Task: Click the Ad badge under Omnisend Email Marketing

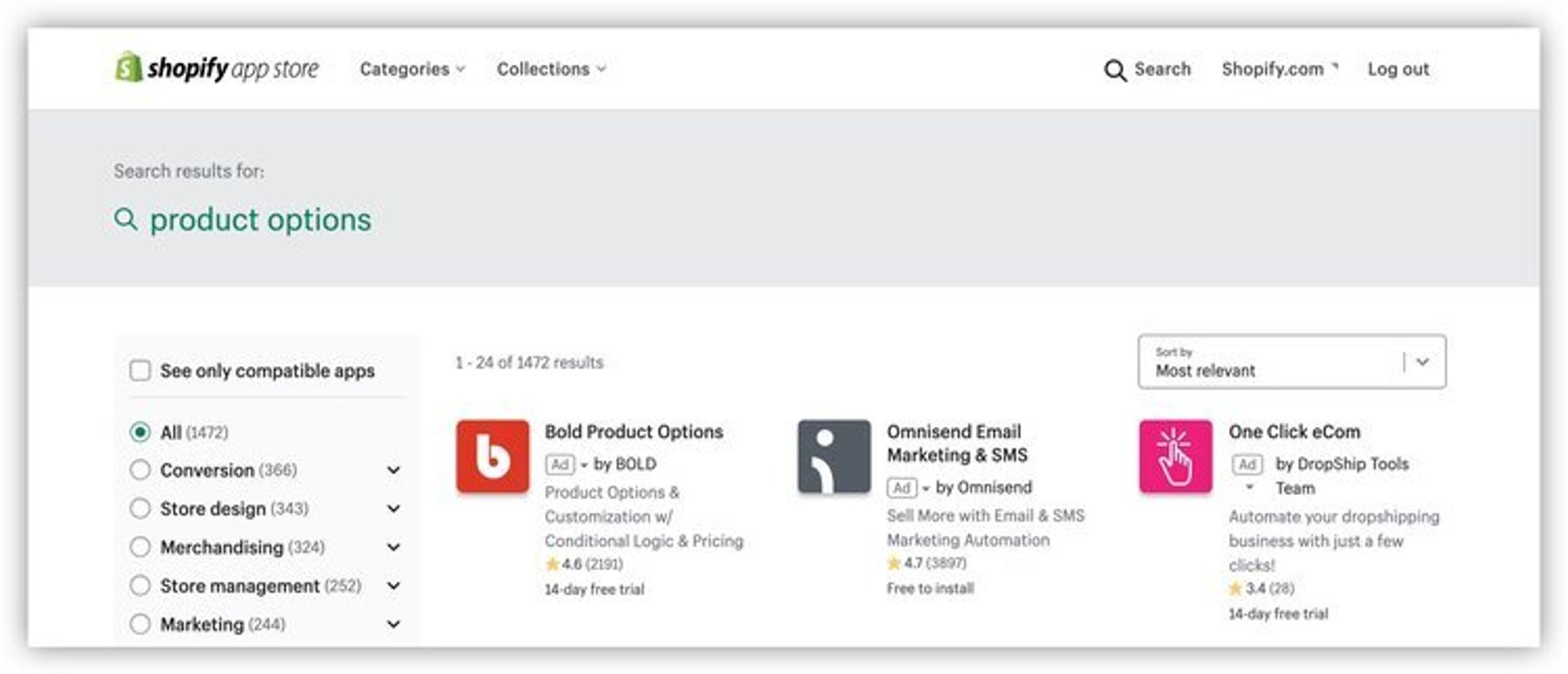Action: (901, 488)
